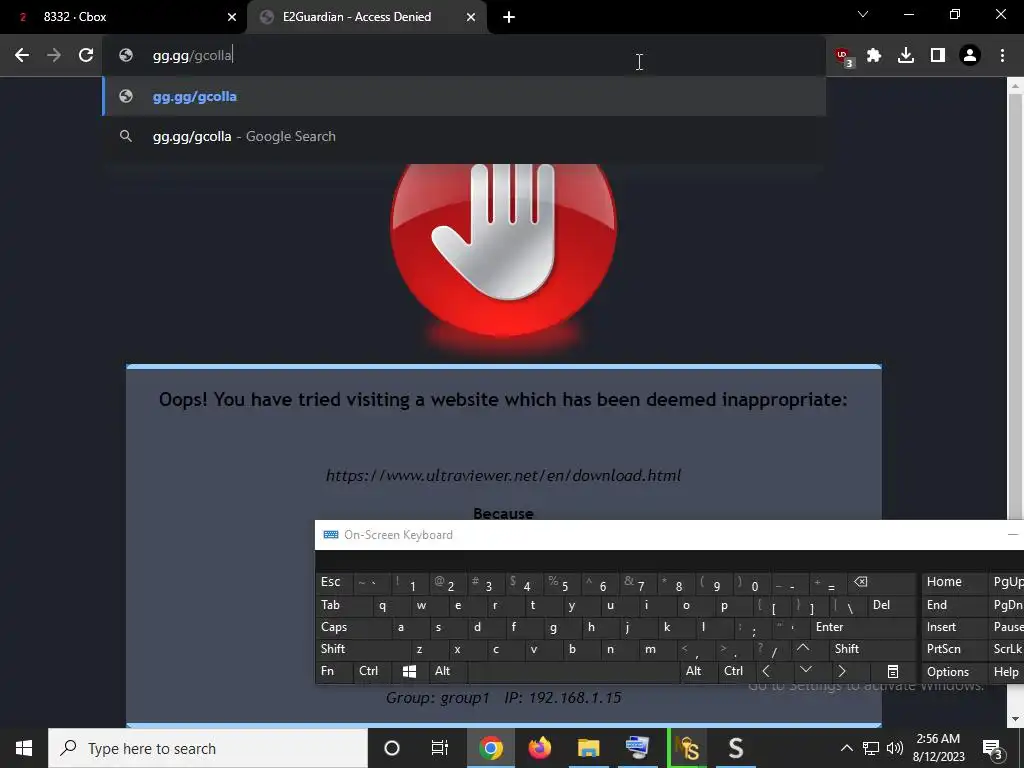The width and height of the screenshot is (1024, 768).
Task: Toggle right Ctrl on the On-Screen Keyboard
Action: pos(735,671)
